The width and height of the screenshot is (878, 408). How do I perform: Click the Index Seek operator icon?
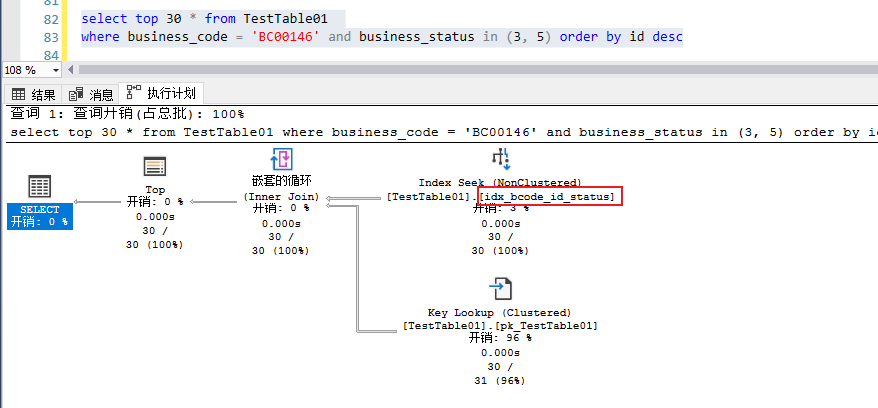pos(500,159)
